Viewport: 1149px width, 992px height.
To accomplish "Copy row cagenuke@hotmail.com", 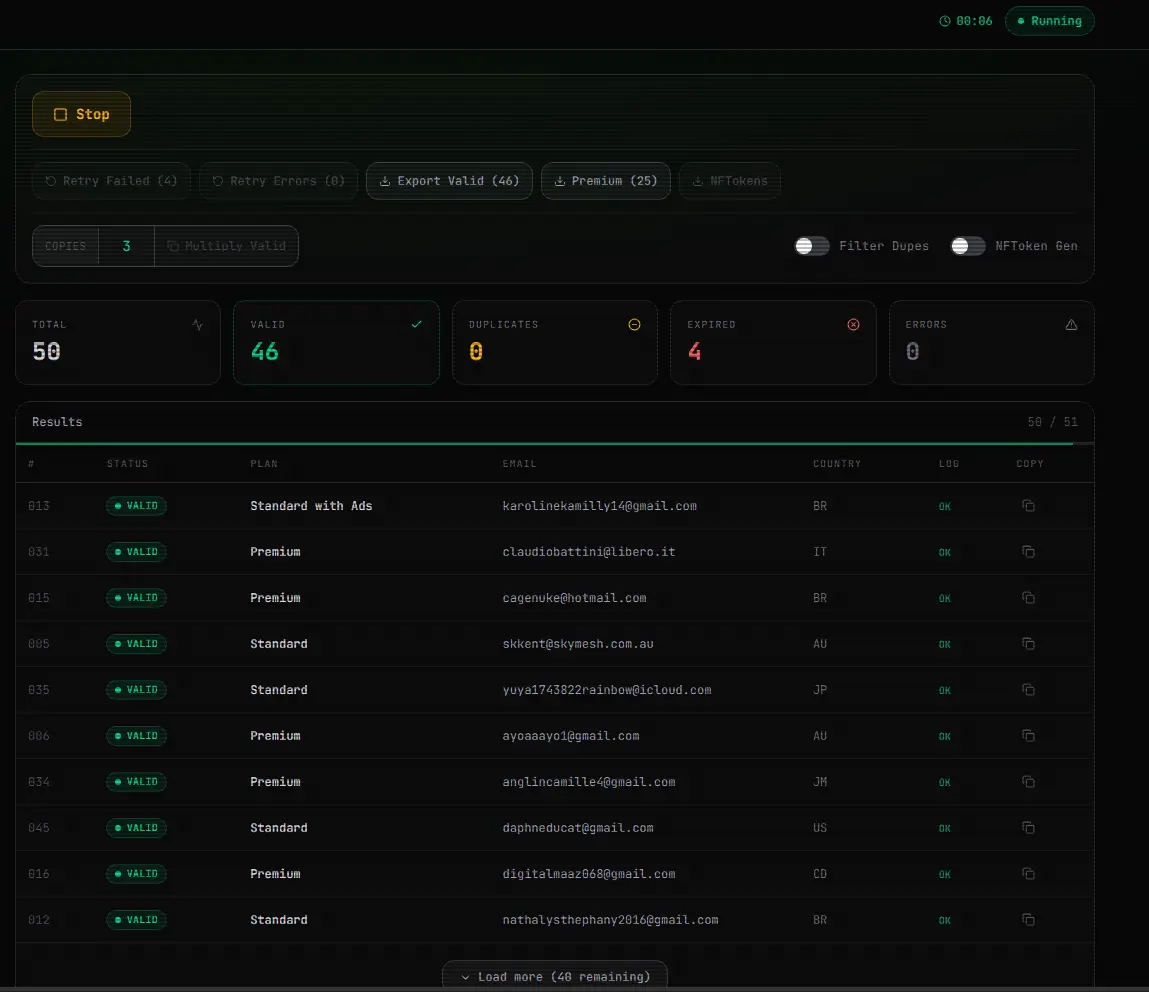I will coord(1028,598).
